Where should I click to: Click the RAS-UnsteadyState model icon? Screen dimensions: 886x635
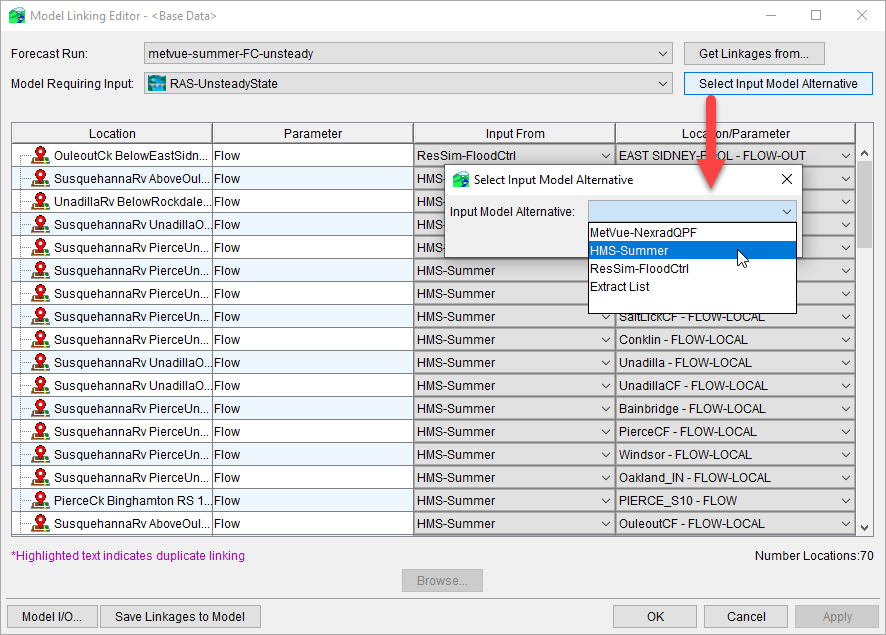(158, 83)
